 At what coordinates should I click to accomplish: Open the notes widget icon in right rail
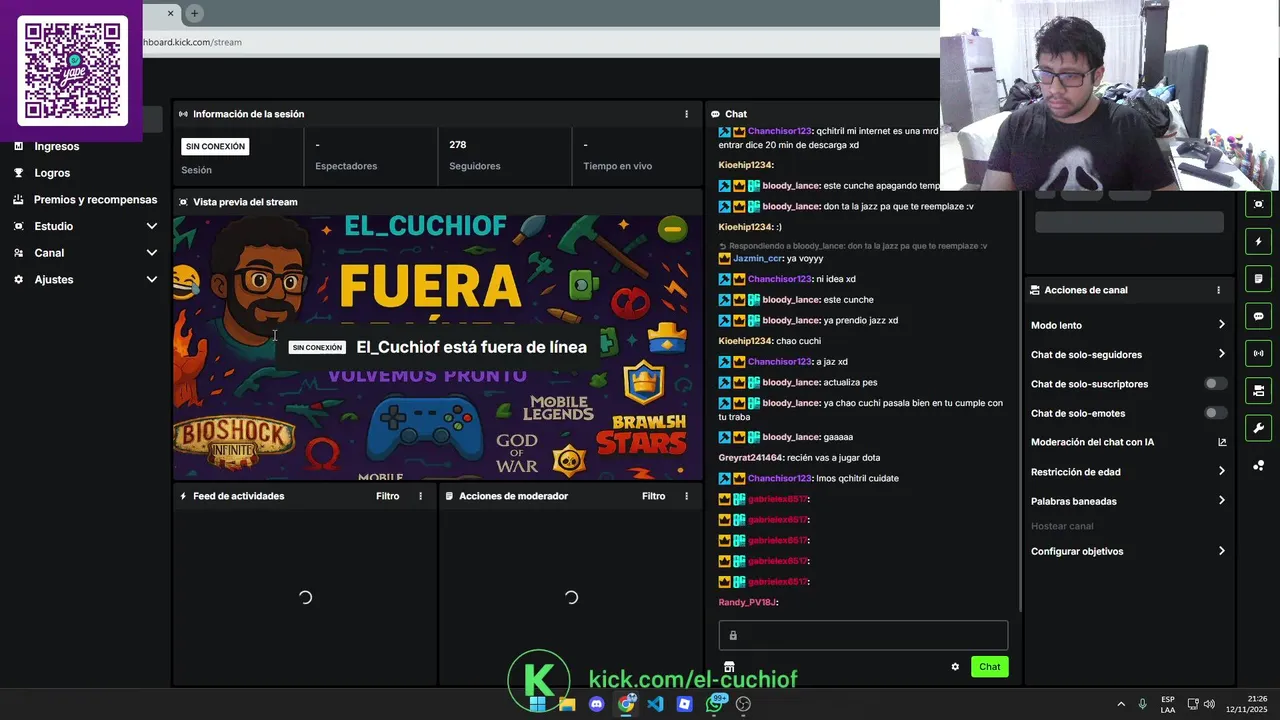tap(1258, 278)
